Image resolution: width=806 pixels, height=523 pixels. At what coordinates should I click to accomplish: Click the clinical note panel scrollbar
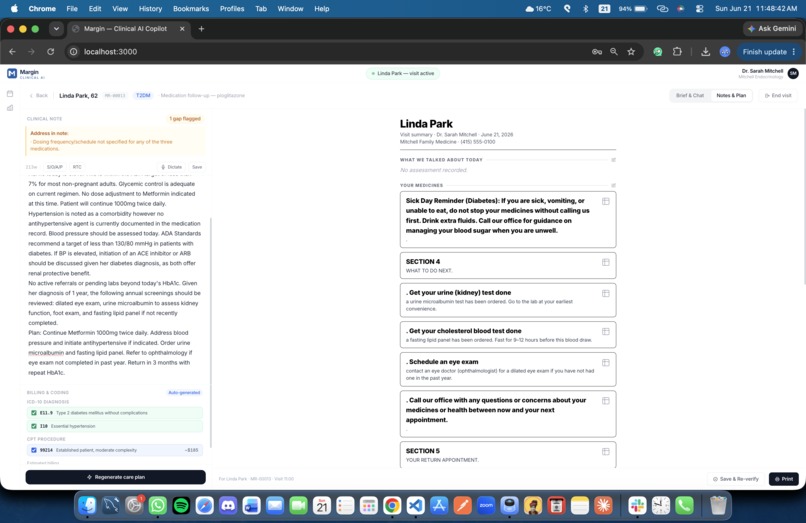pyautogui.click(x=210, y=332)
